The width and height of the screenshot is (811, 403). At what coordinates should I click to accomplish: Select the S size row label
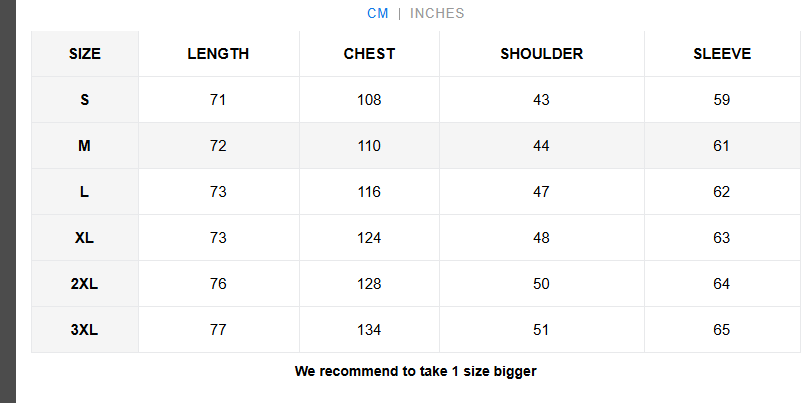(85, 100)
